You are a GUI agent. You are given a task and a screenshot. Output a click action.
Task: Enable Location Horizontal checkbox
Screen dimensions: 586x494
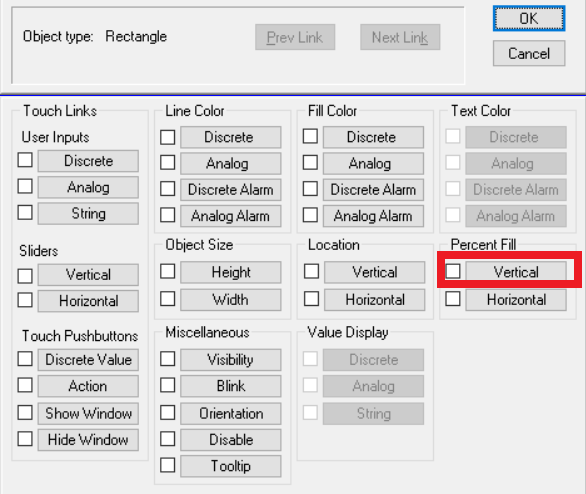tap(311, 299)
